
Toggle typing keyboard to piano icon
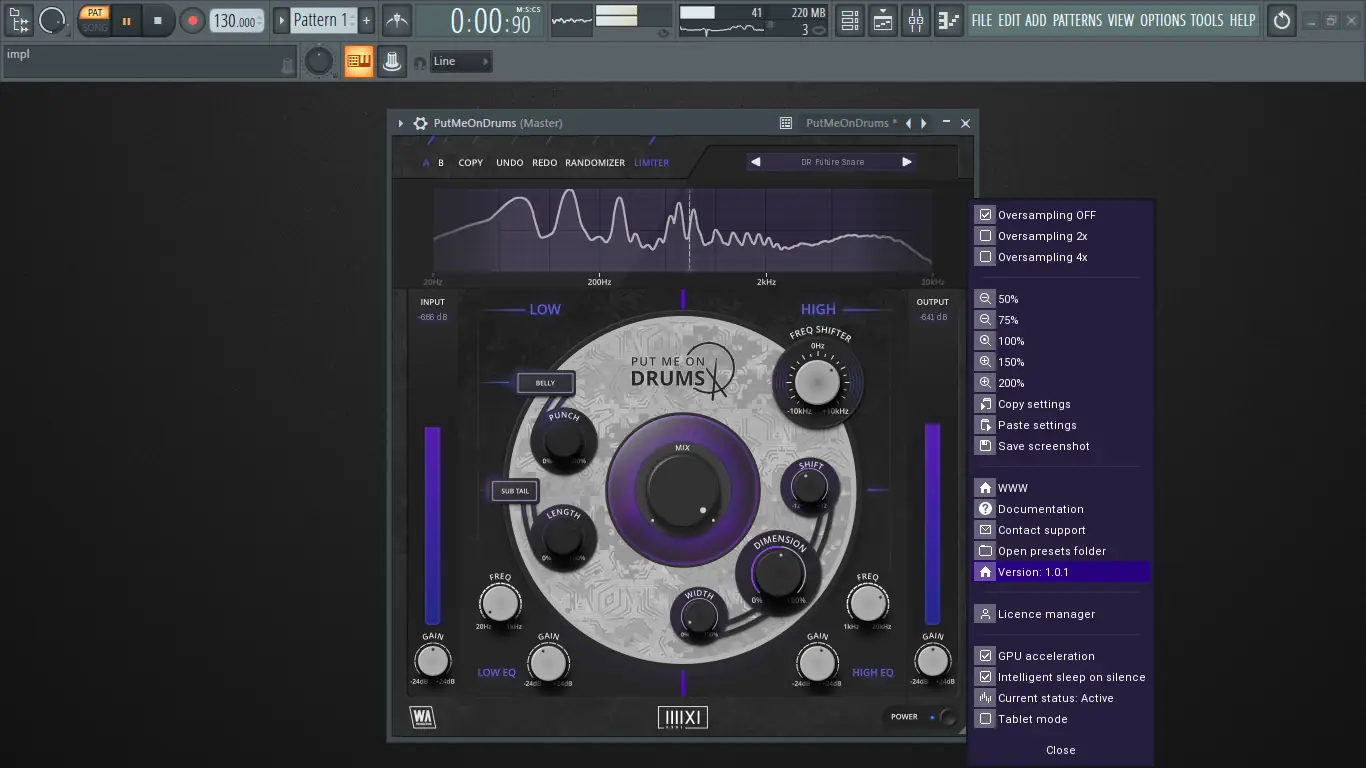tap(359, 62)
